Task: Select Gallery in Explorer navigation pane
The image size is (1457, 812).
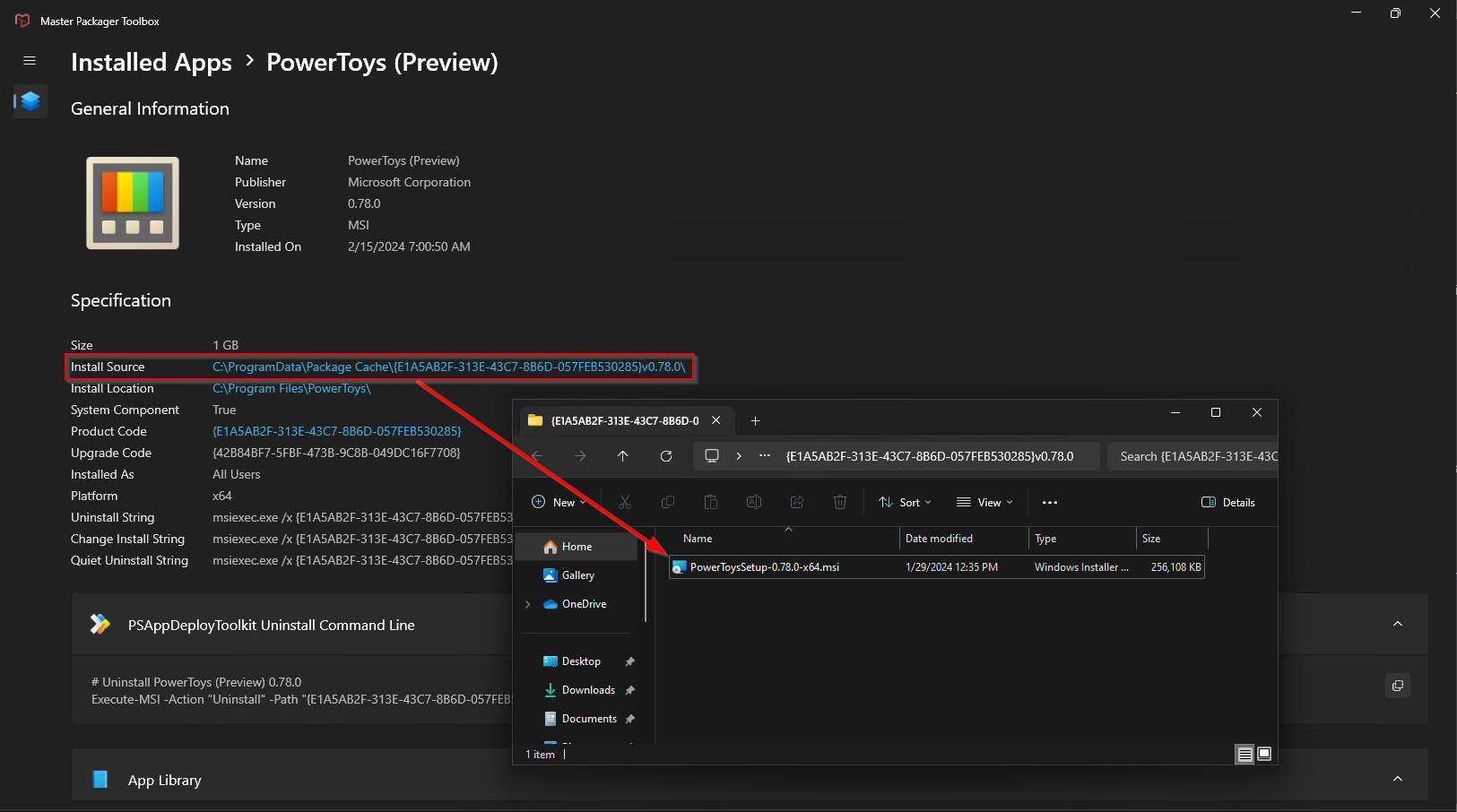Action: [578, 575]
